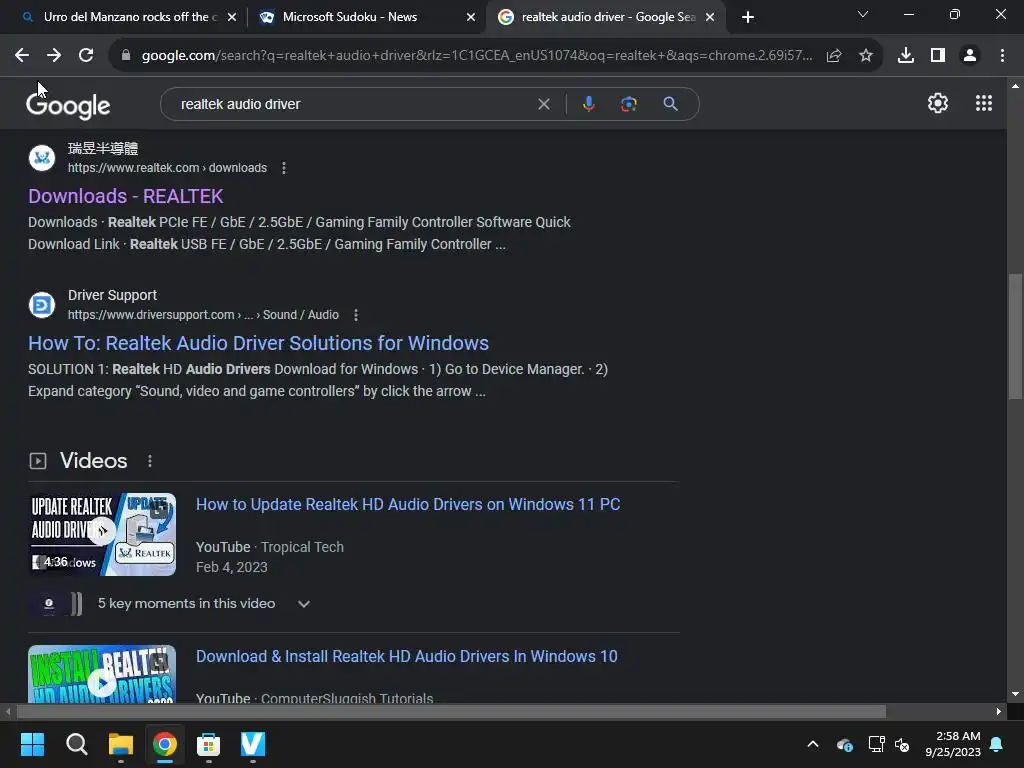Submit search with magnifier icon
Viewport: 1024px width, 768px height.
(670, 104)
